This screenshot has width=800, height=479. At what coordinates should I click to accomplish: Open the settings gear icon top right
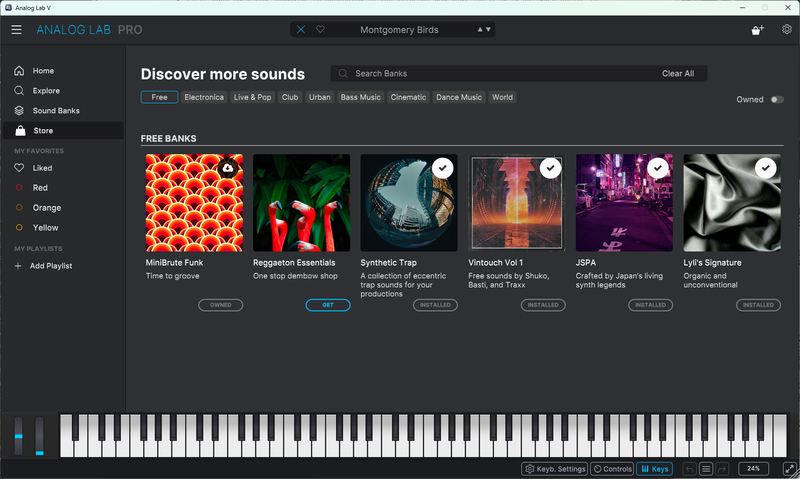click(787, 30)
